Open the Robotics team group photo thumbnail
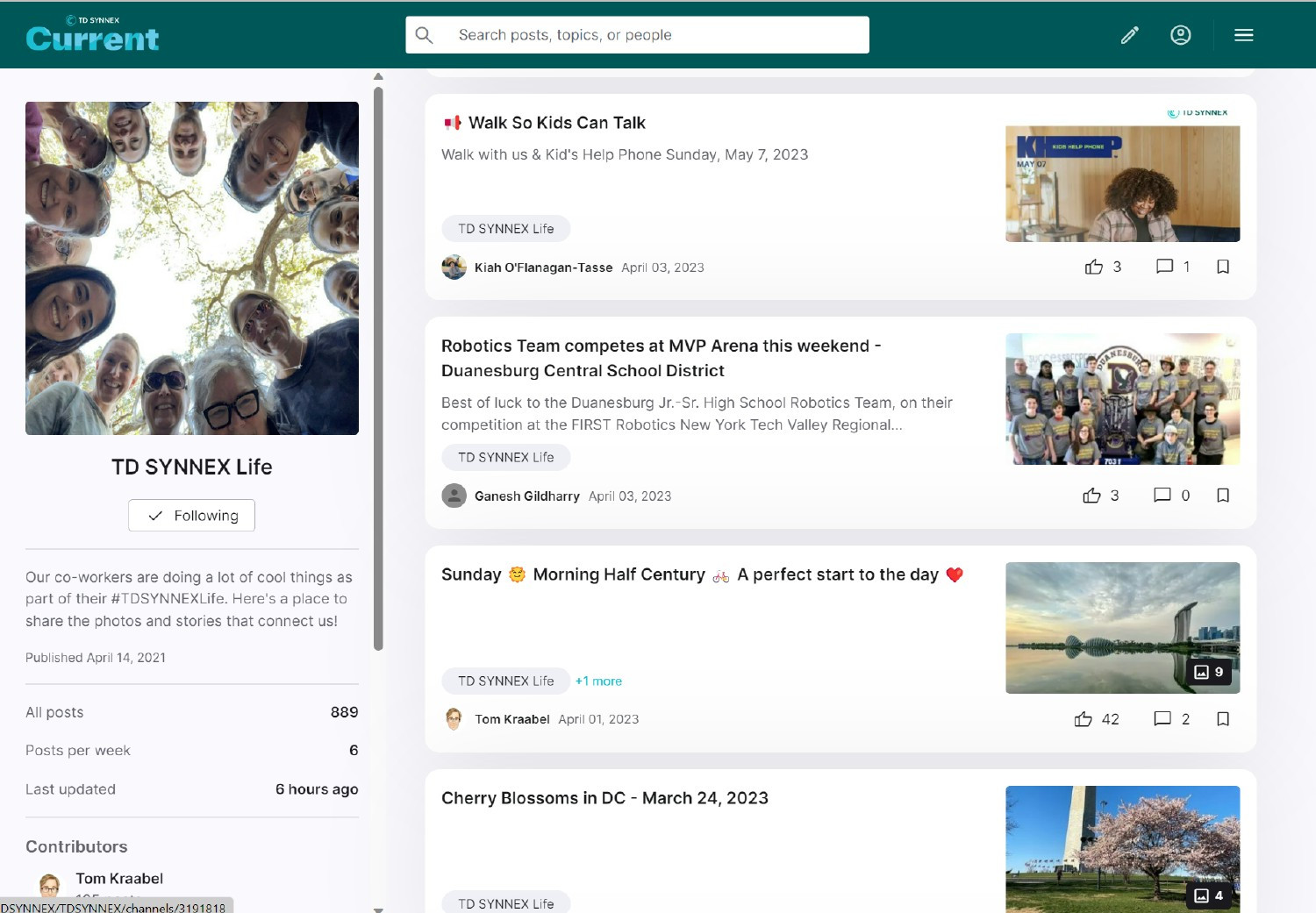 [x=1123, y=399]
